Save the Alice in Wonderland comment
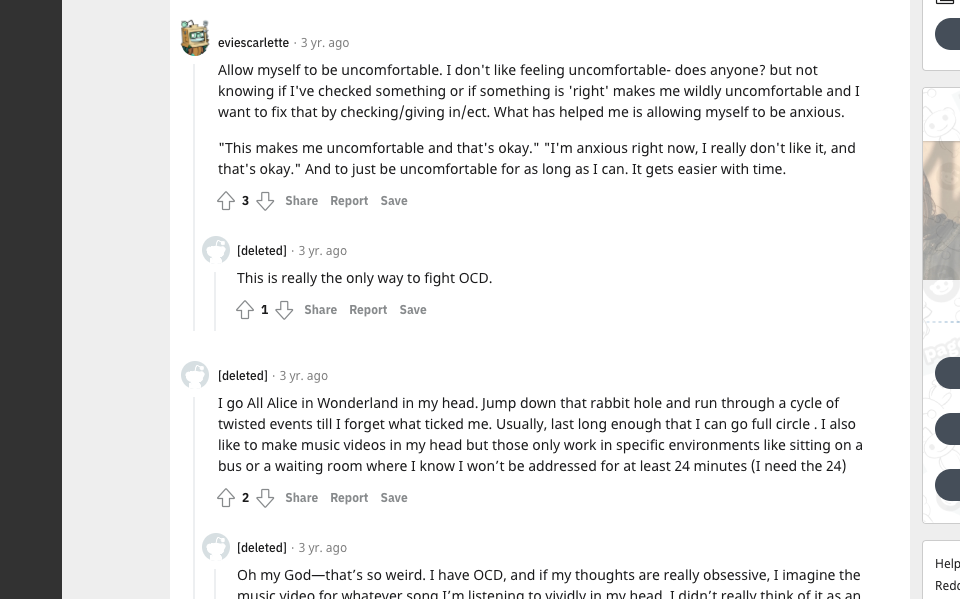Screen dimensions: 960x599 pyautogui.click(x=394, y=498)
